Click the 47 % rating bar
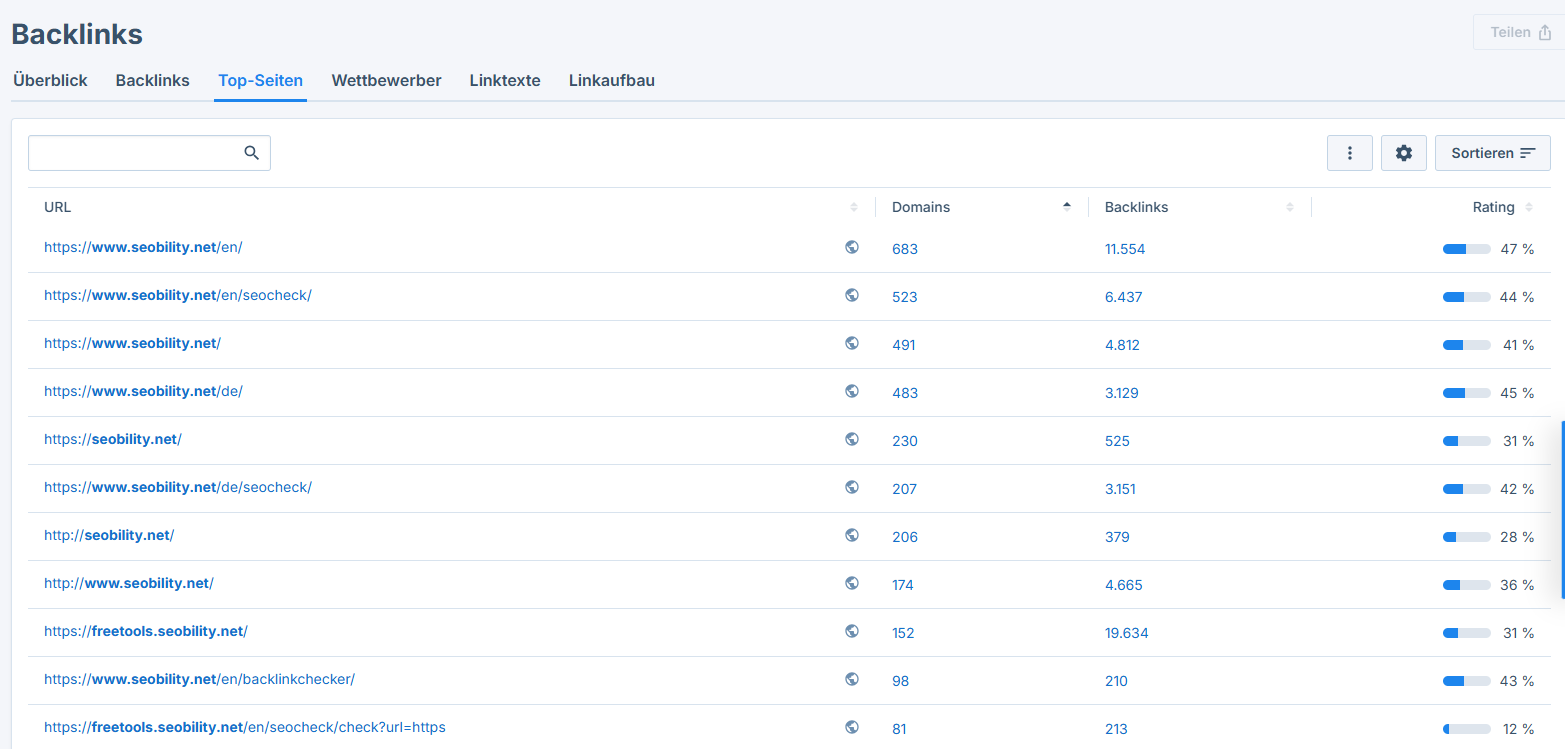 pyautogui.click(x=1466, y=249)
